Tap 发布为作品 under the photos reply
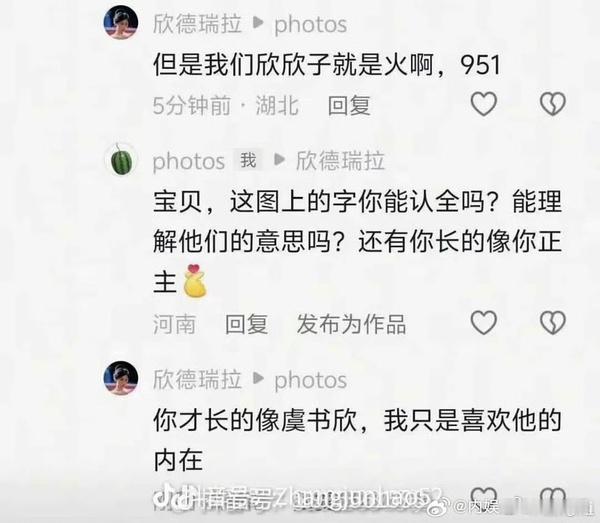The height and width of the screenshot is (523, 600). 351,324
